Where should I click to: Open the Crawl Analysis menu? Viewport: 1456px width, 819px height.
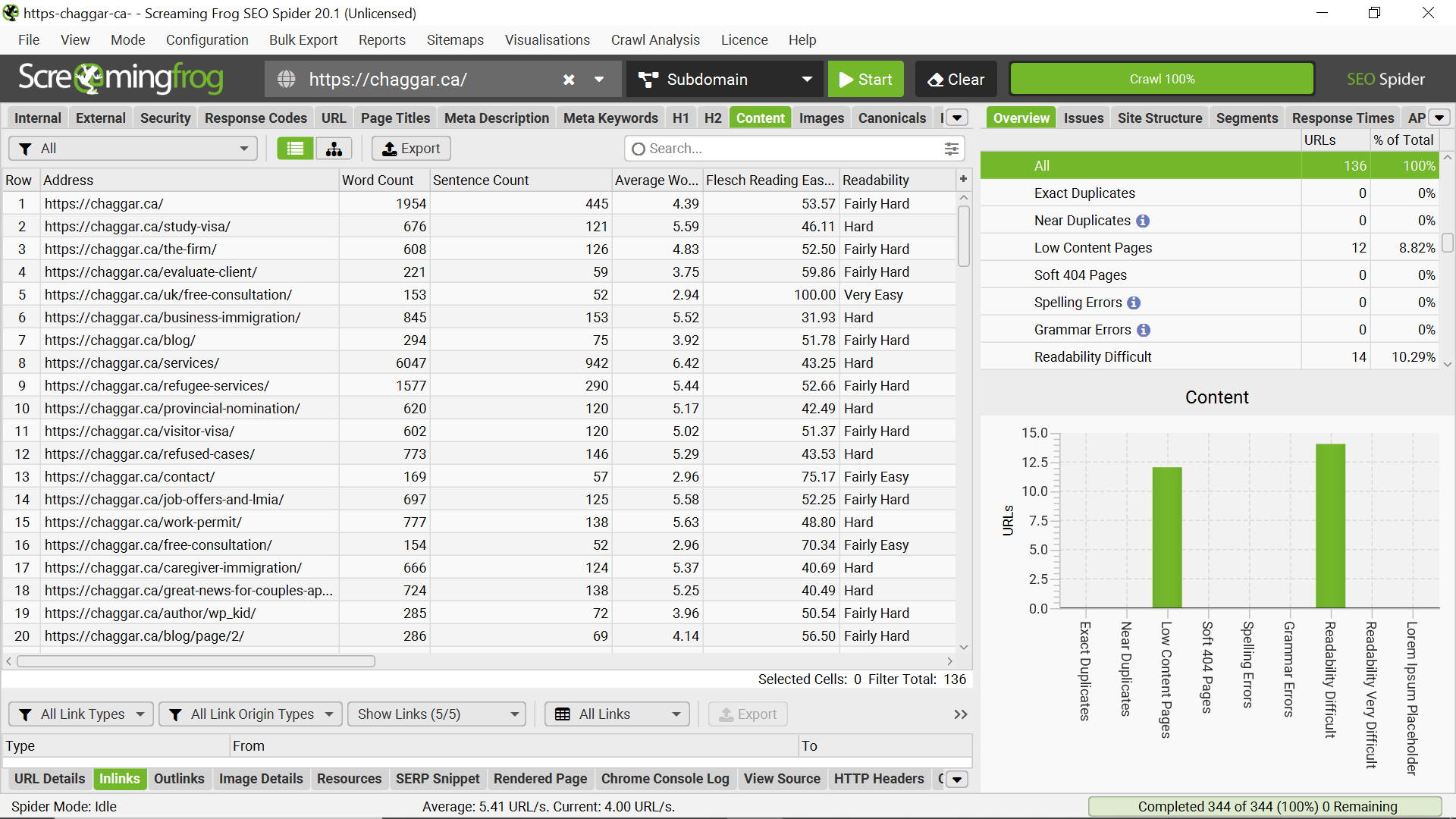point(655,40)
